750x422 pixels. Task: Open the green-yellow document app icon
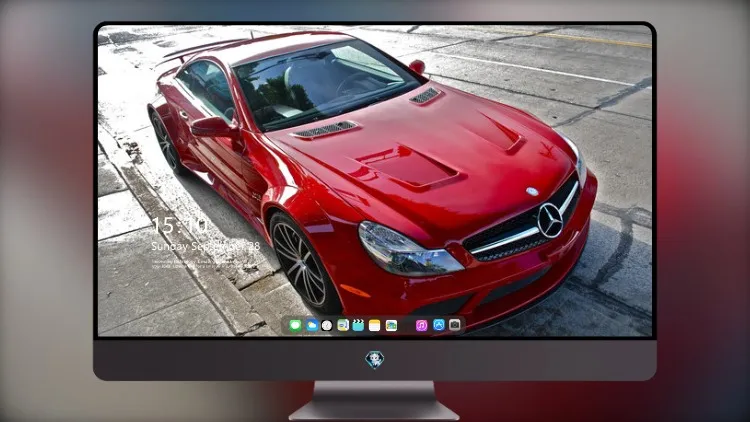343,325
